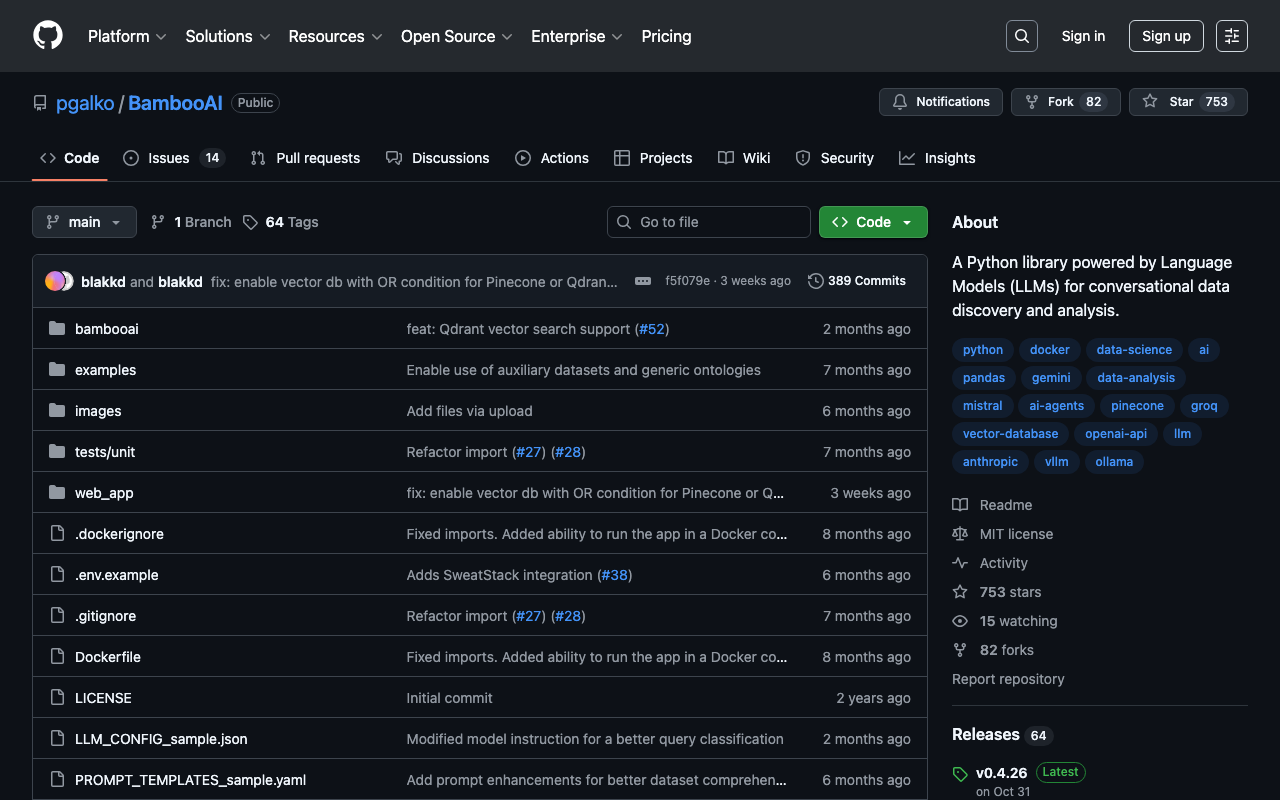This screenshot has height=800, width=1280.
Task: Click the 389 Commits history link
Action: (x=857, y=281)
